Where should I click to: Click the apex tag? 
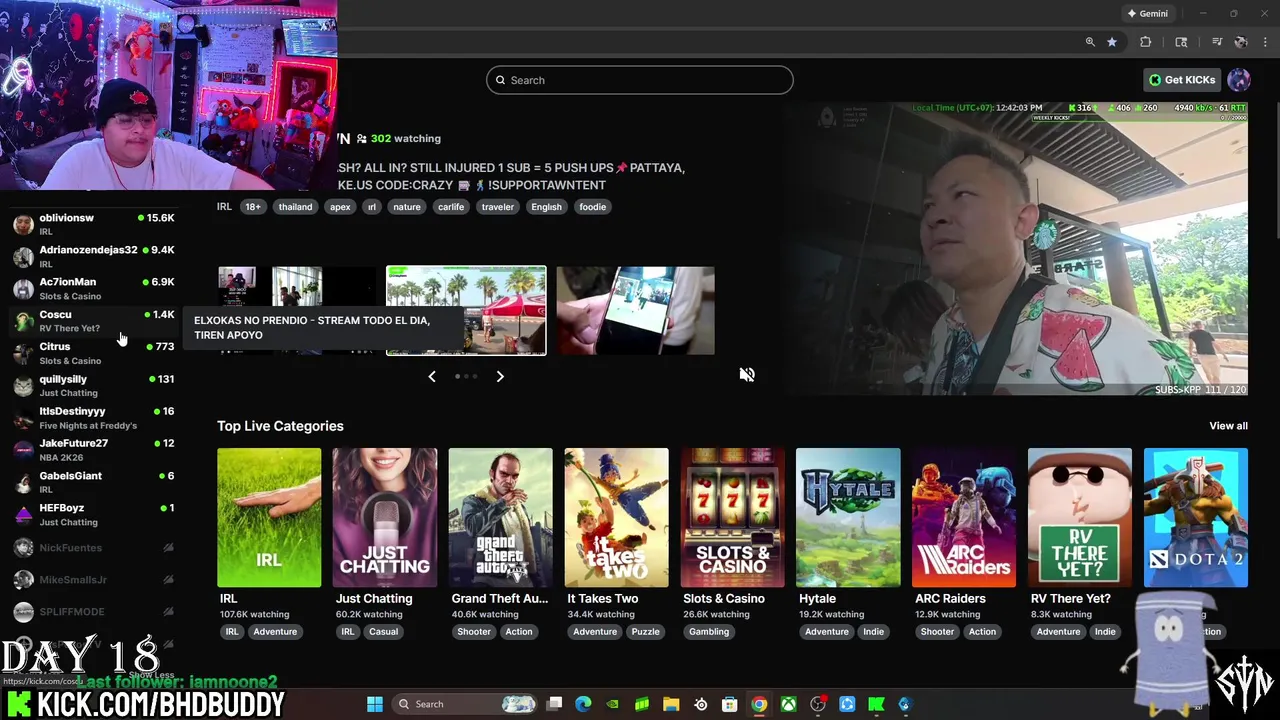[x=340, y=207]
